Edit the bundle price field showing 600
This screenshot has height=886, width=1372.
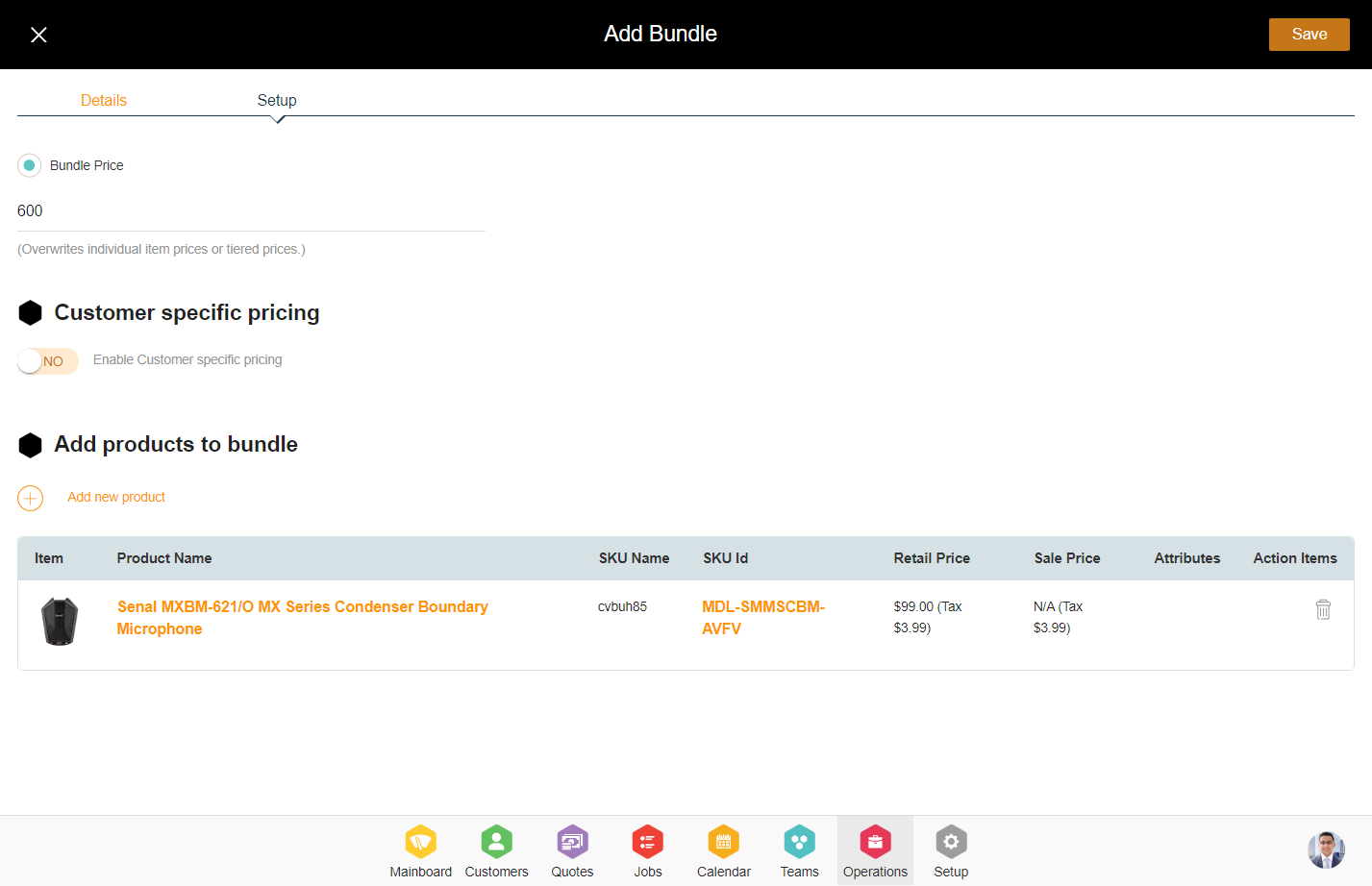[x=251, y=211]
